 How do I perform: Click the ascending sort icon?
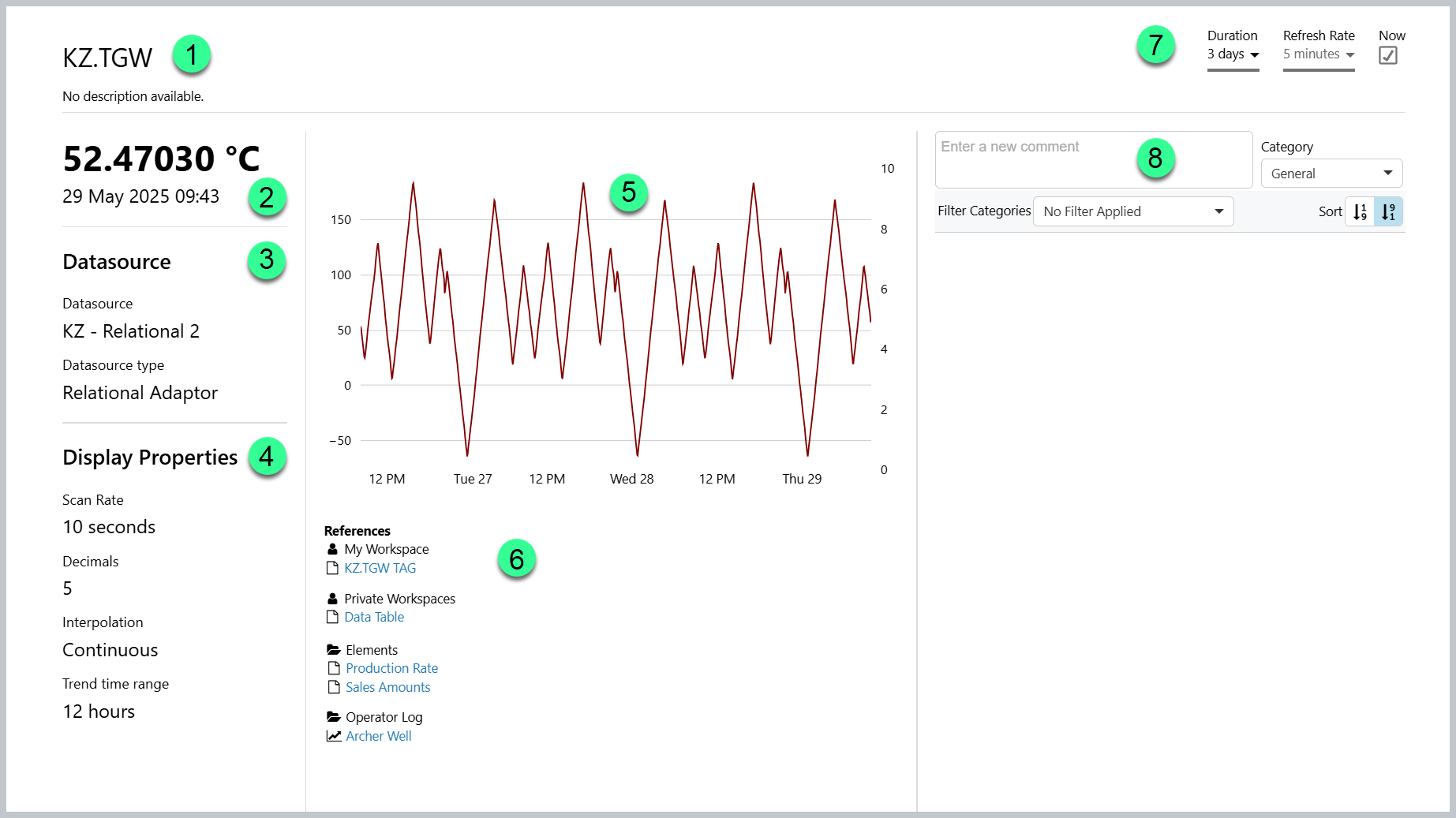point(1360,211)
